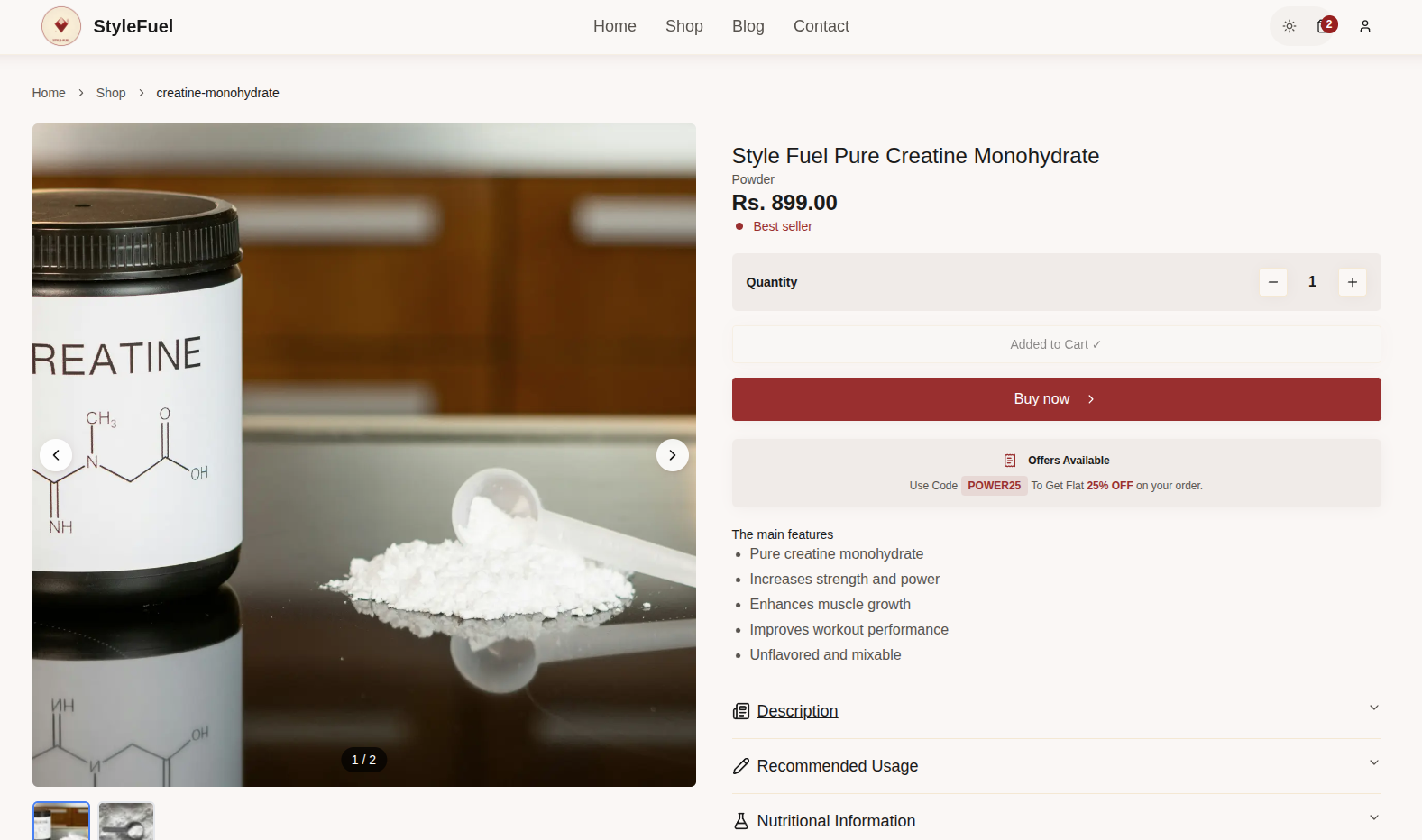Increase quantity with the plus button
The image size is (1422, 840).
(x=1353, y=282)
